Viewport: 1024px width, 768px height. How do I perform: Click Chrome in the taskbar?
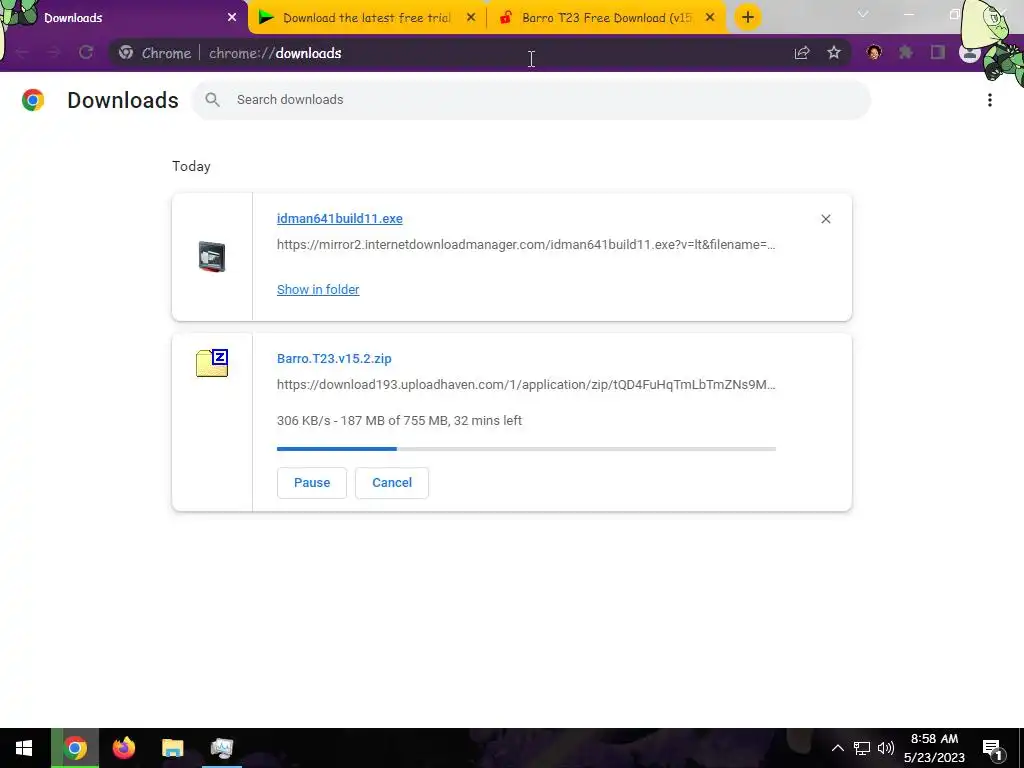click(x=75, y=748)
